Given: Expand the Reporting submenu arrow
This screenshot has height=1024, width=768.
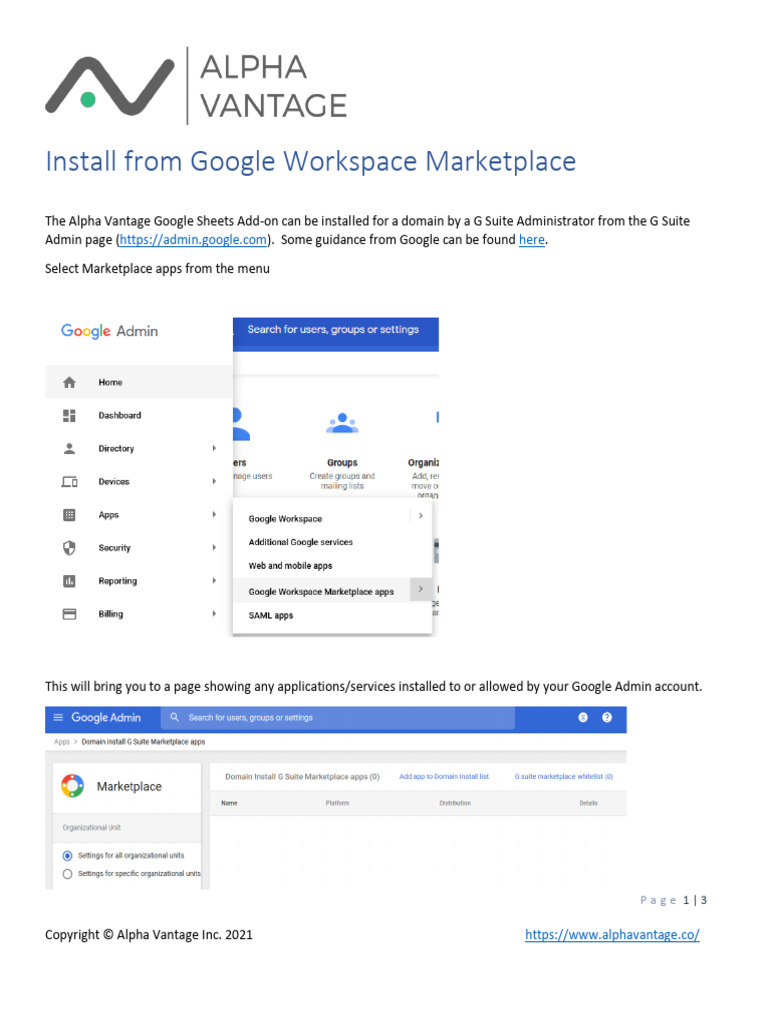Looking at the screenshot, I should (x=214, y=580).
